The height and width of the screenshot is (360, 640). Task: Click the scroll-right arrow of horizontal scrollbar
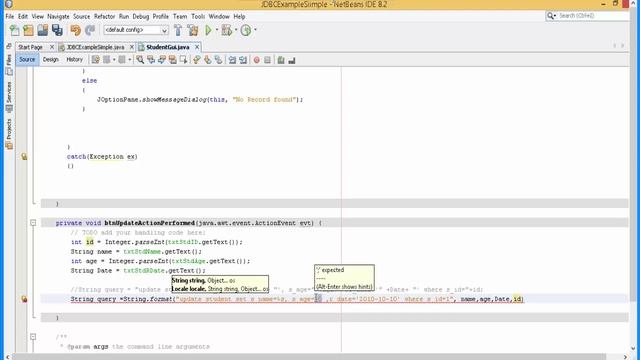[x=625, y=357]
